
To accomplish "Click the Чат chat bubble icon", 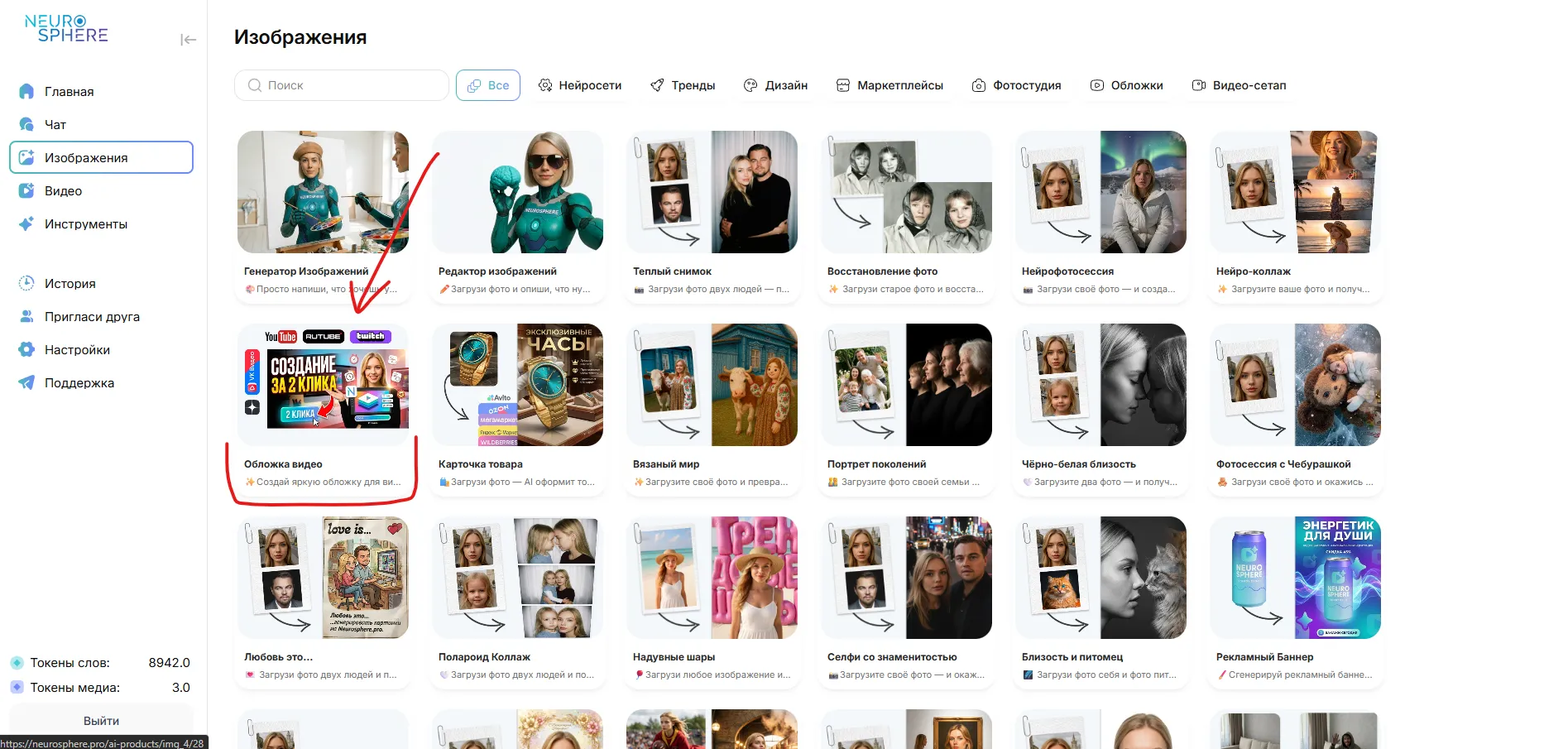I will pos(26,124).
